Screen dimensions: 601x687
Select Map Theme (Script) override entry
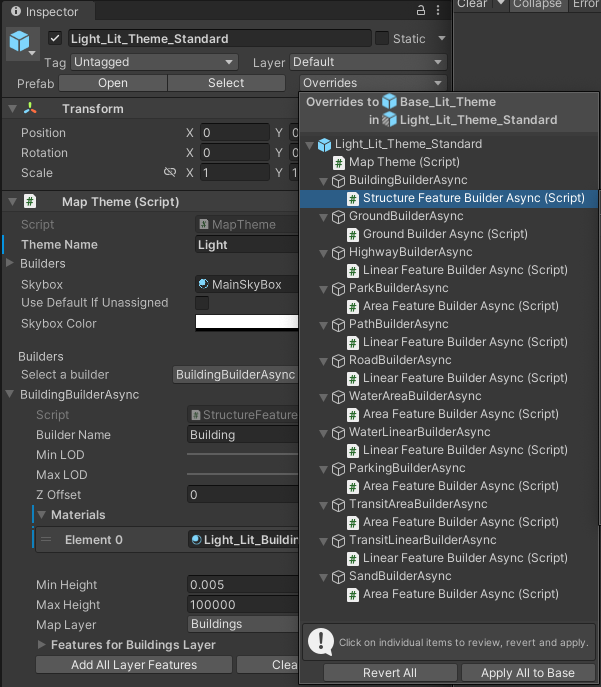[449, 163]
